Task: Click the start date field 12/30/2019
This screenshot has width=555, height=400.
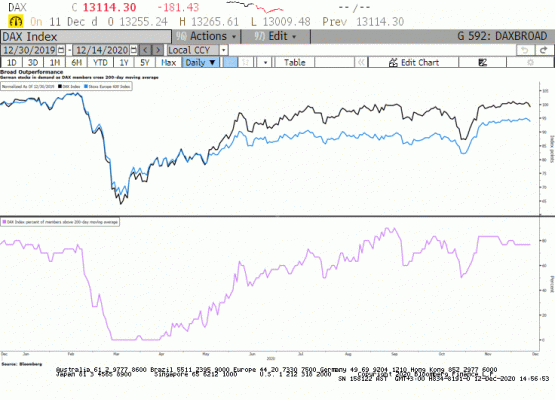Action: pos(29,50)
